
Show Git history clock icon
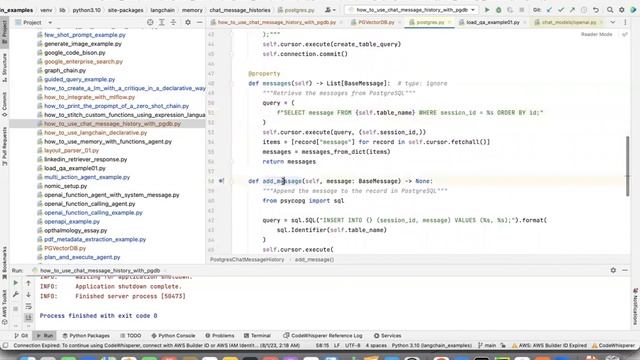(584, 10)
